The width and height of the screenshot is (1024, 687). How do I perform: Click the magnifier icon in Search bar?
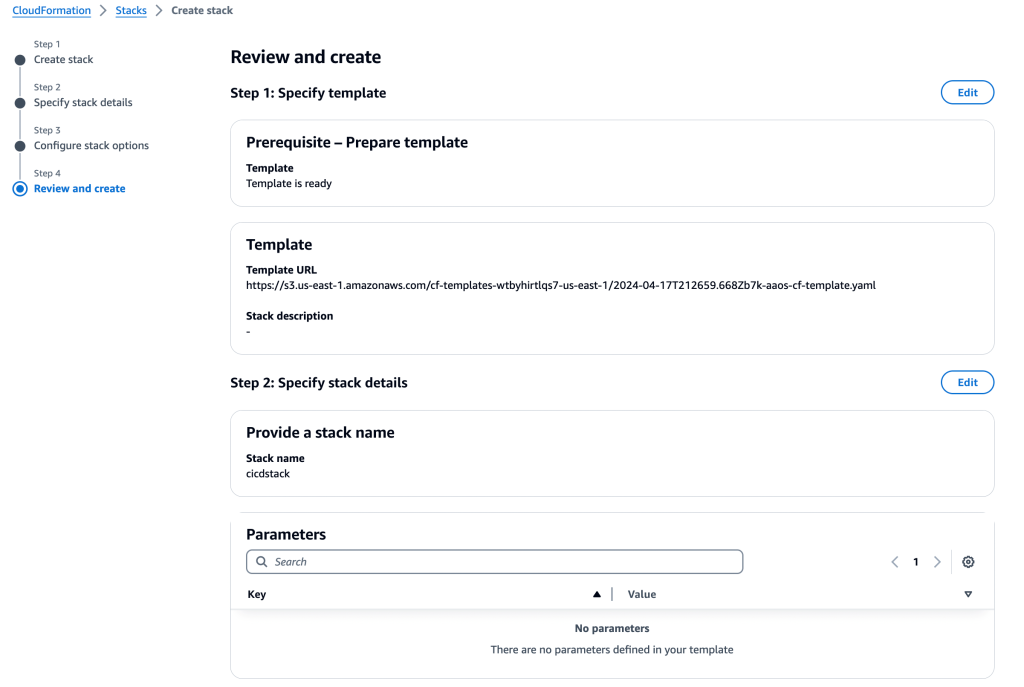[x=261, y=561]
